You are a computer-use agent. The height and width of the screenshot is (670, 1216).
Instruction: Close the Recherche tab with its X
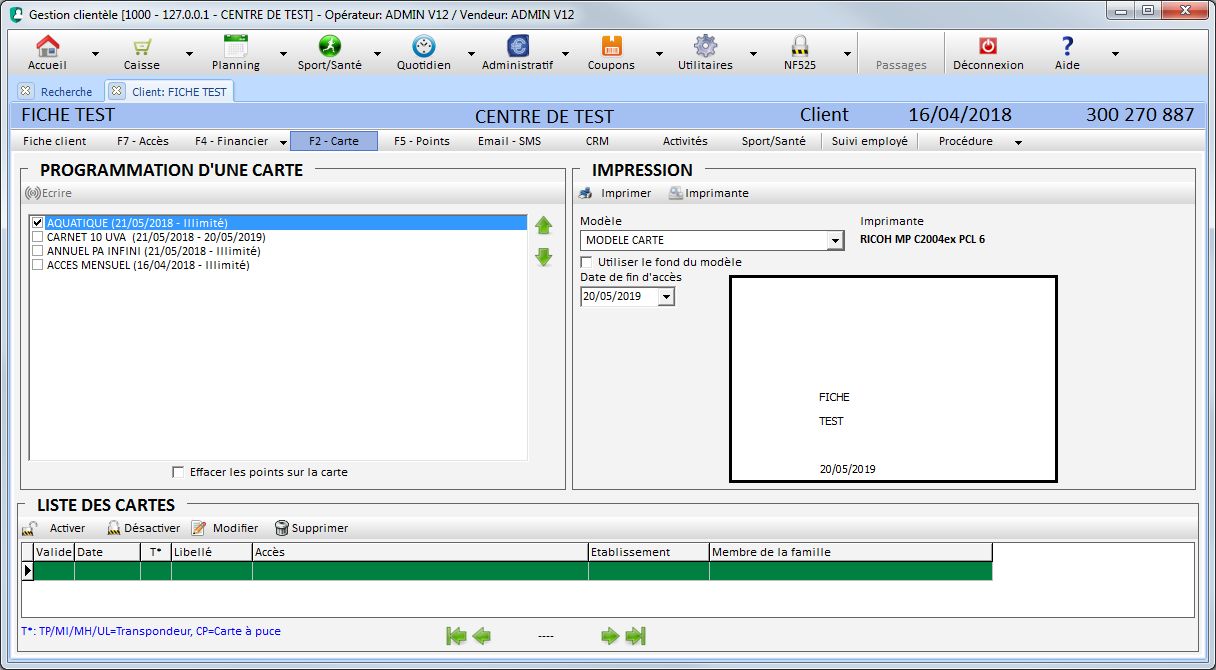26,91
